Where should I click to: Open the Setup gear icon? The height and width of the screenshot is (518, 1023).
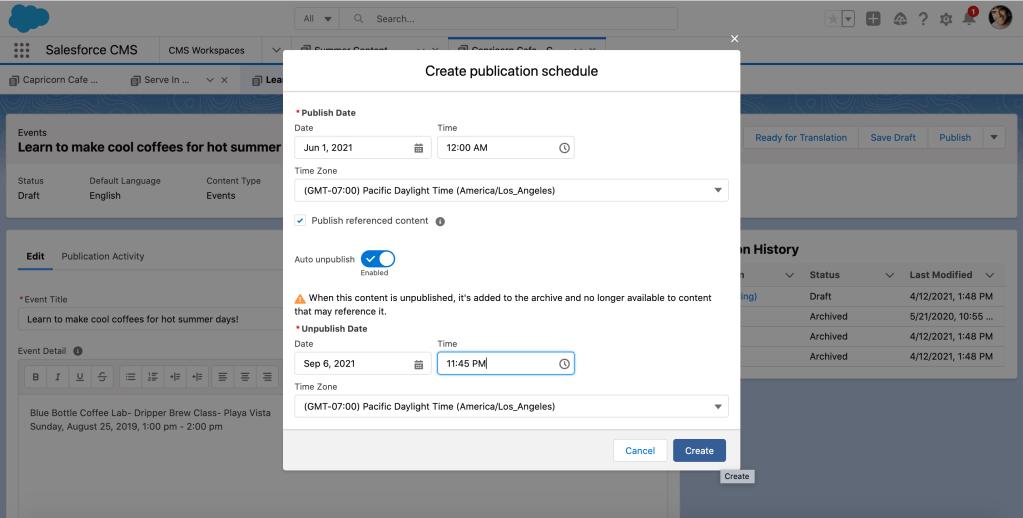click(946, 19)
